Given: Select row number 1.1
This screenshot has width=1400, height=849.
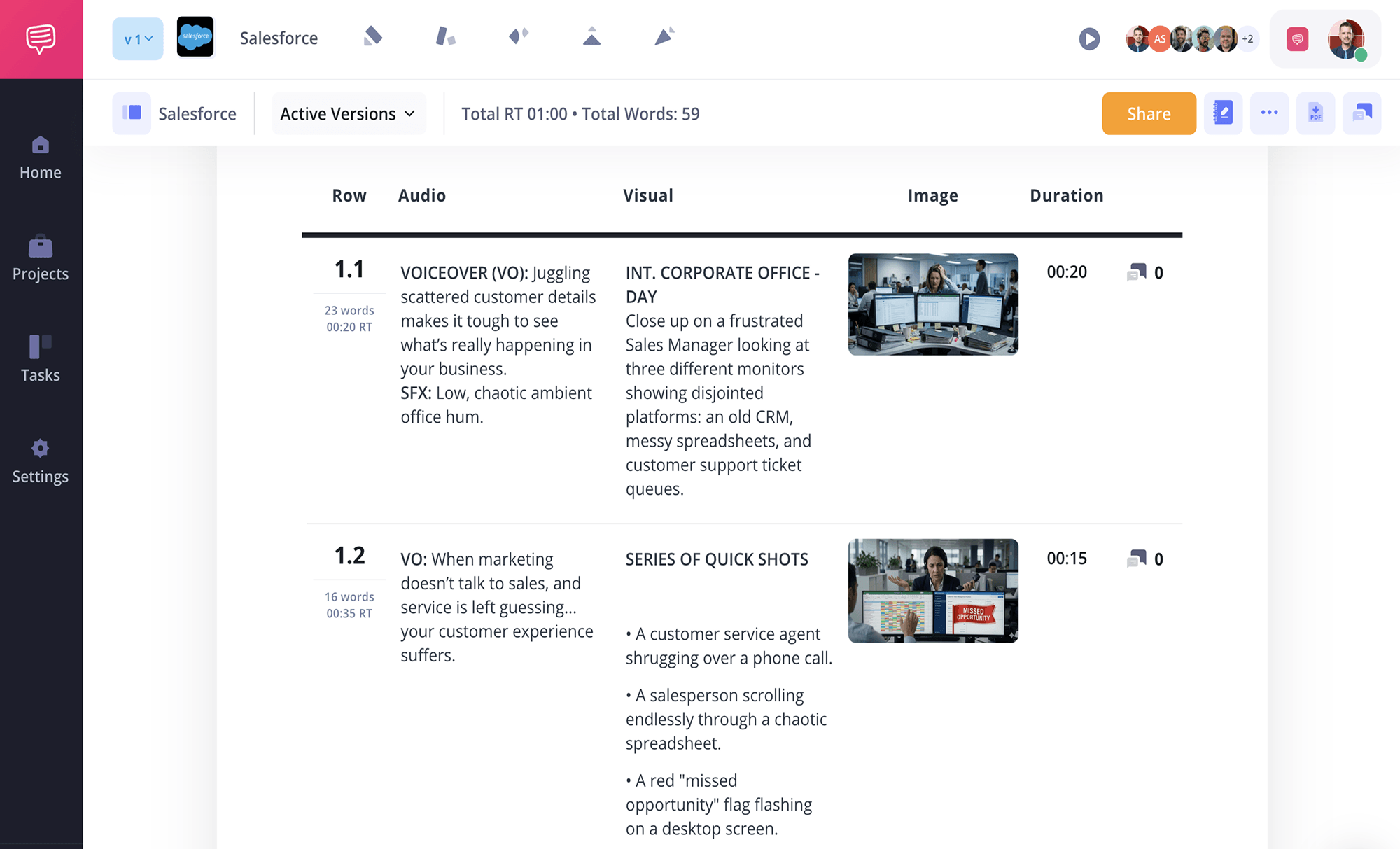Looking at the screenshot, I should [349, 269].
